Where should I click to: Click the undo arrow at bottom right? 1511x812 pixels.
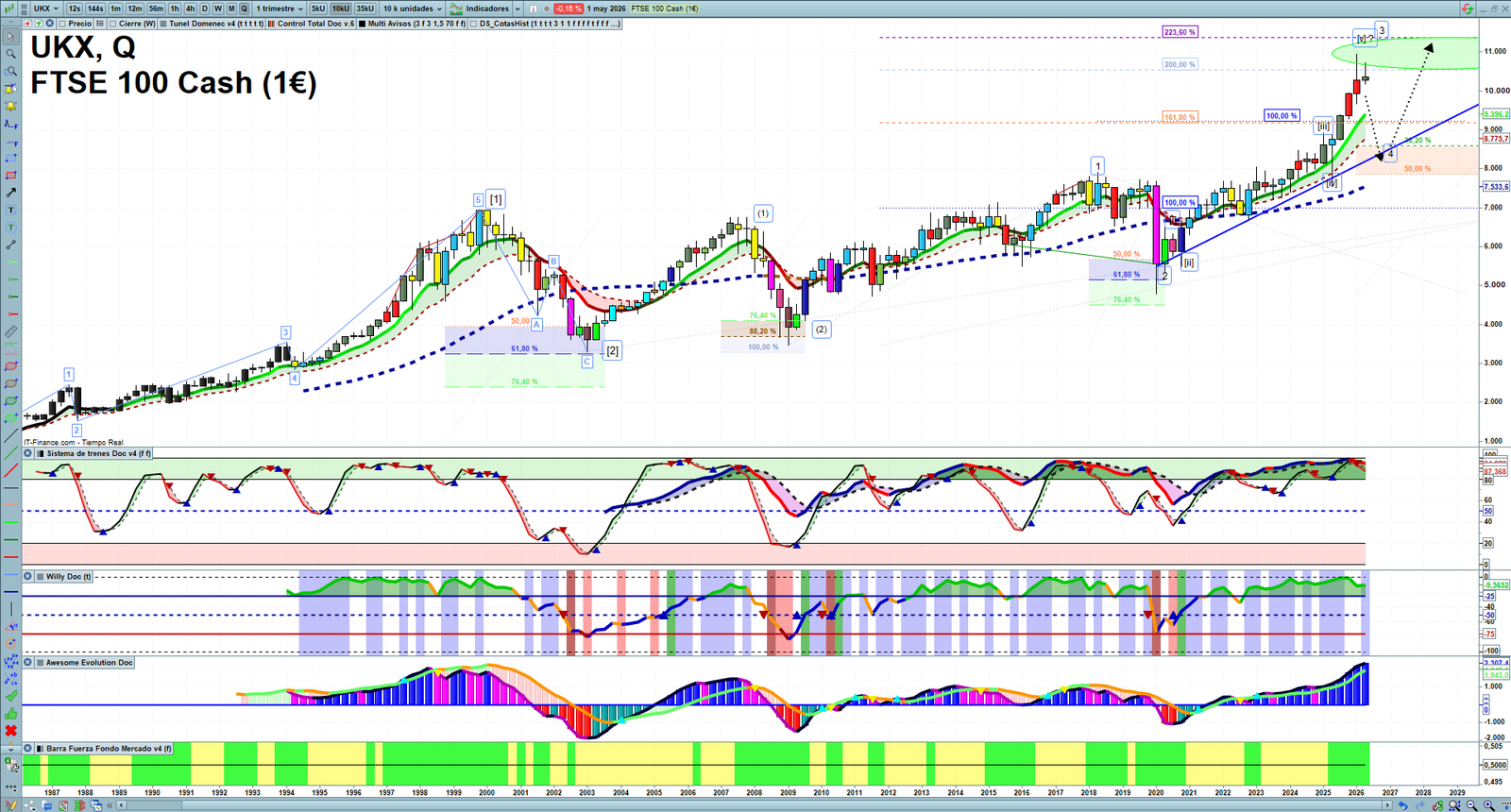click(x=1403, y=805)
